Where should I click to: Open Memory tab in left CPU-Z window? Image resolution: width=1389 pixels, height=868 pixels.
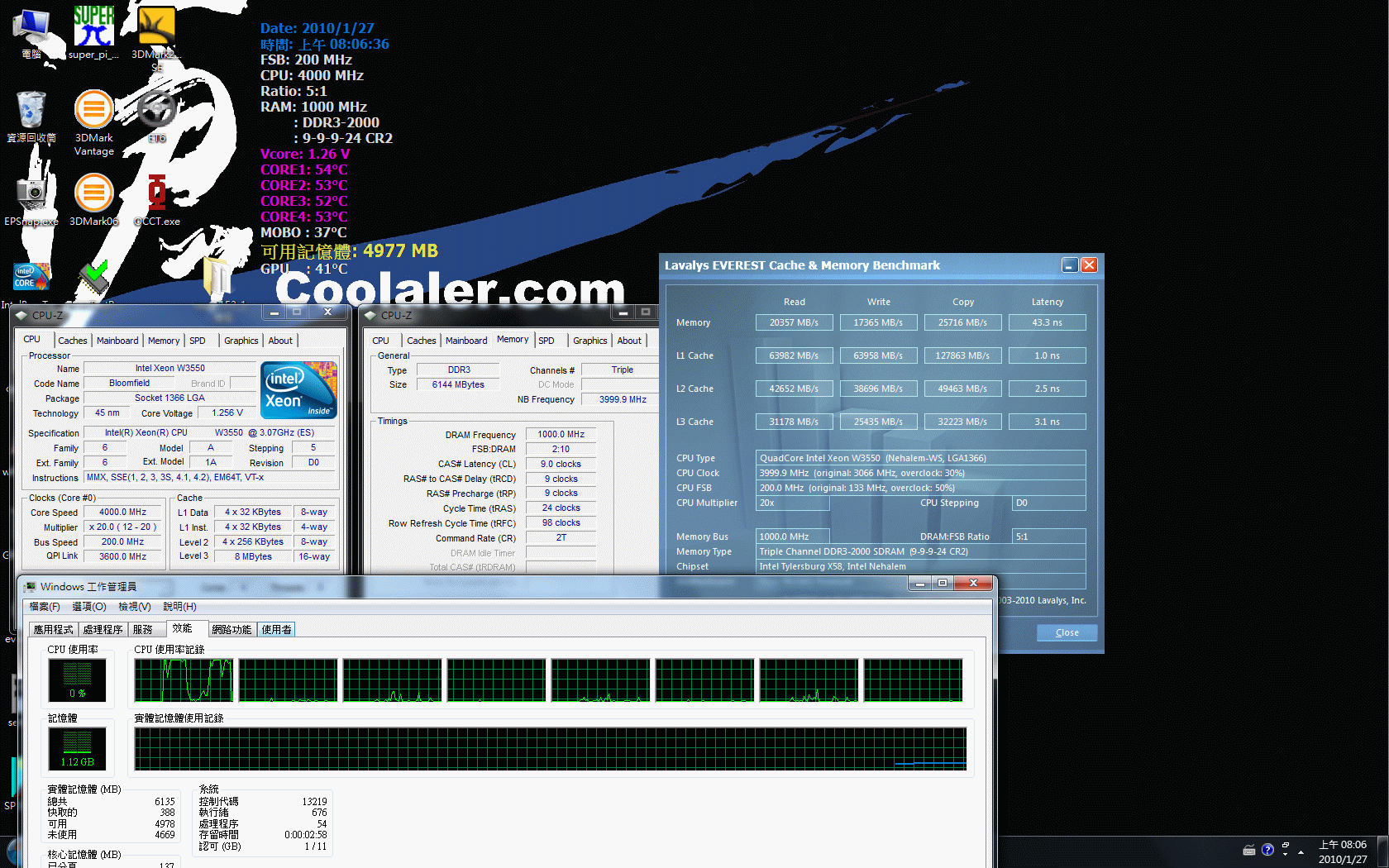click(164, 341)
